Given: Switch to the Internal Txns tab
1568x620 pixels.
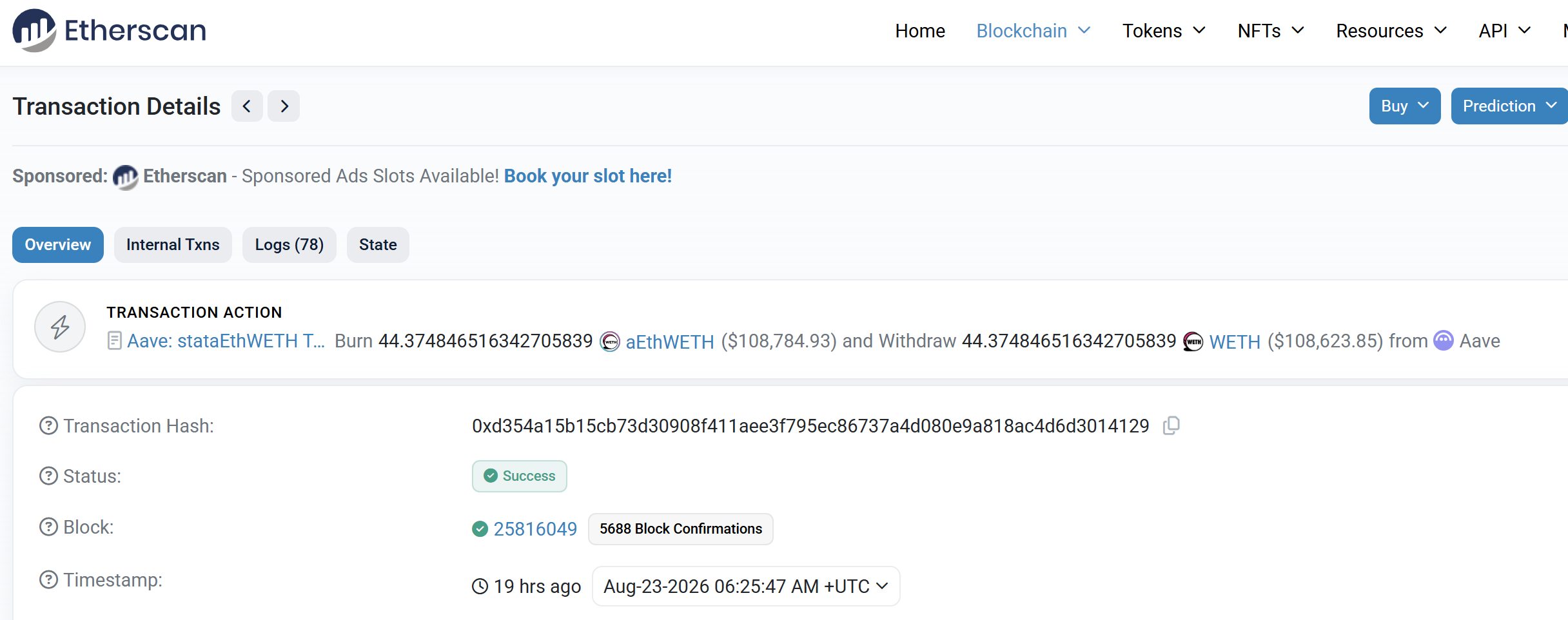Looking at the screenshot, I should pyautogui.click(x=173, y=245).
